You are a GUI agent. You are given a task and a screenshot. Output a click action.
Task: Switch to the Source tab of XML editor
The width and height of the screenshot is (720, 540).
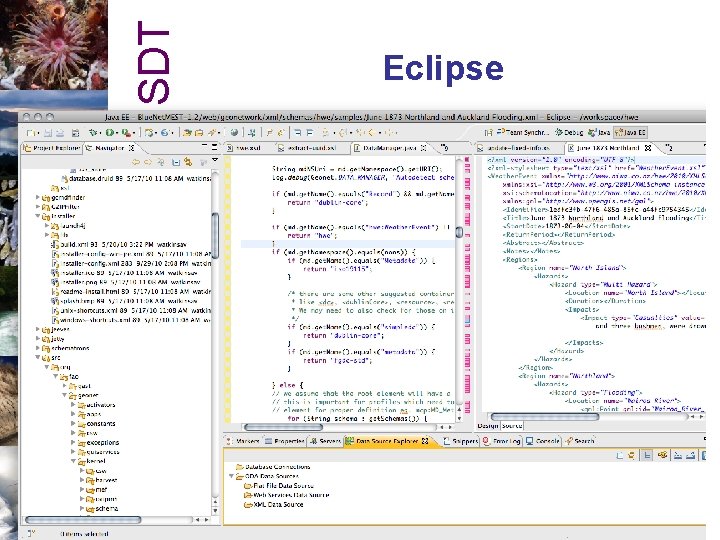512,426
